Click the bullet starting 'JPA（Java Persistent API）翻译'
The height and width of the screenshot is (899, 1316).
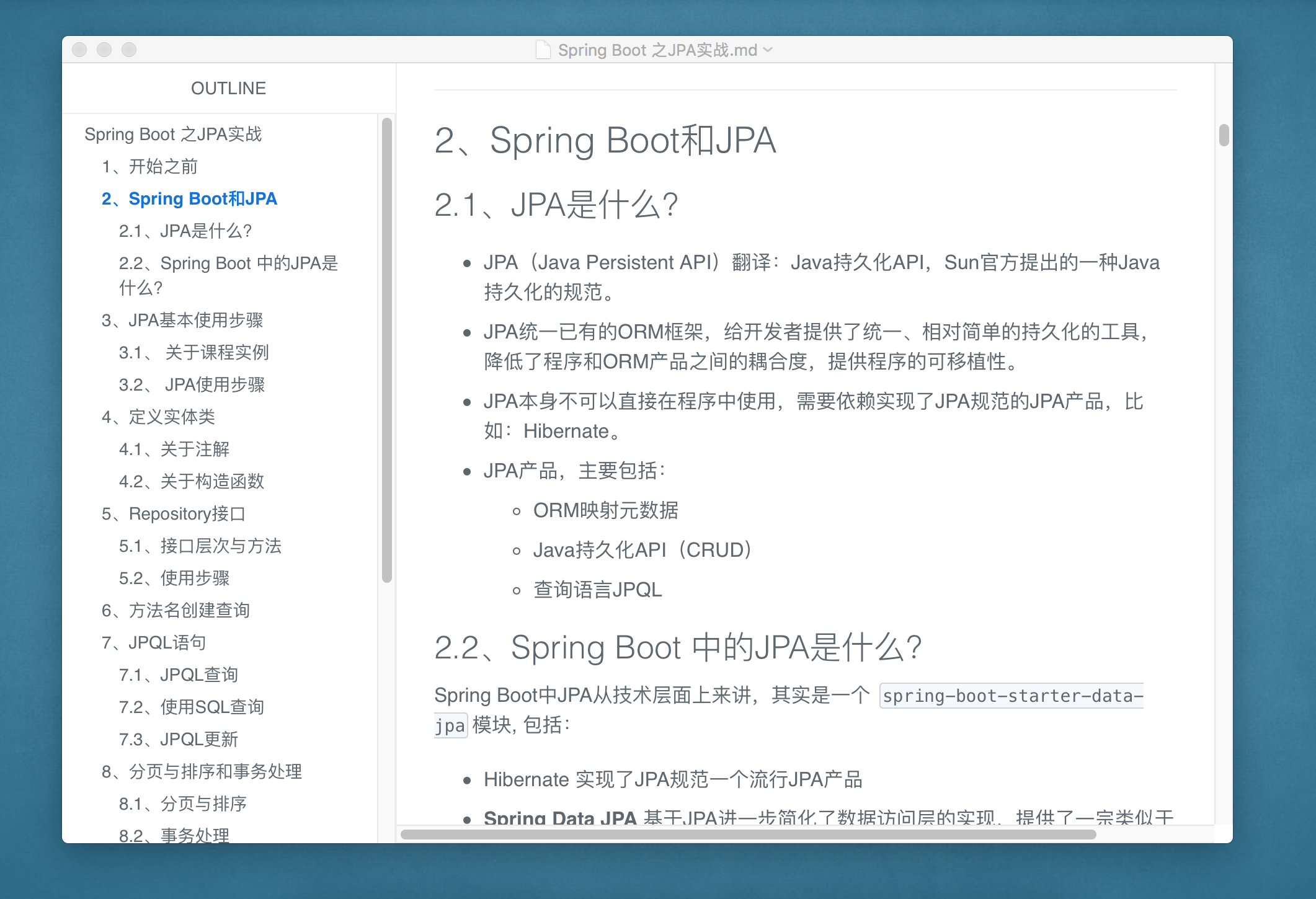pos(822,277)
